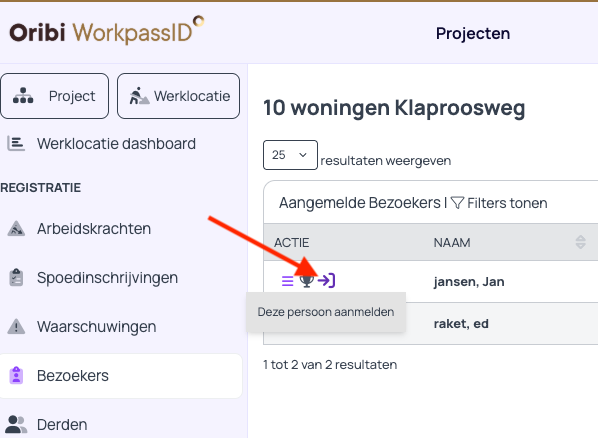Select Bezoekers in the sidebar
Screen dimensions: 598x438
[121, 376]
